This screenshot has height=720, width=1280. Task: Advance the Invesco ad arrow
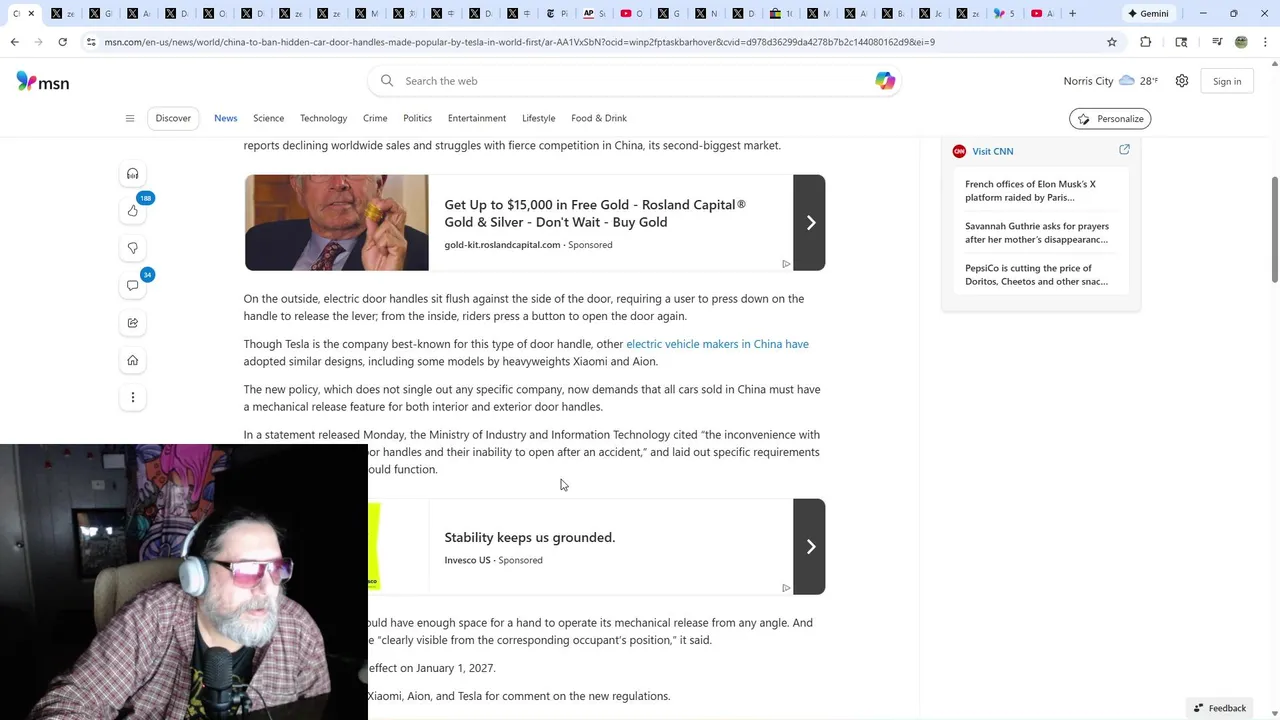[809, 546]
